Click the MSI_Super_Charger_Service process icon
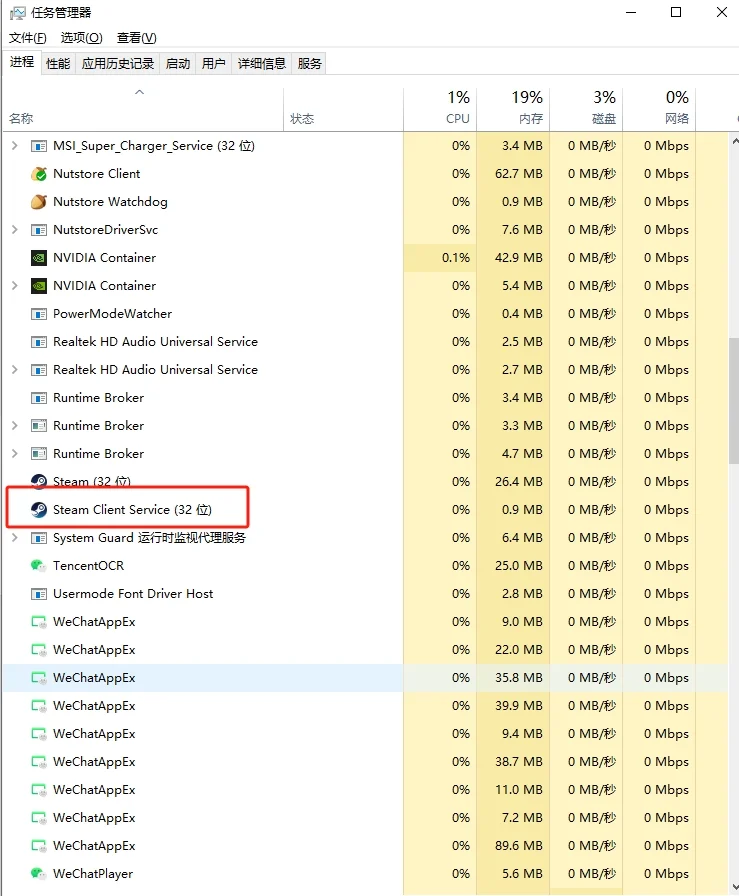This screenshot has width=739, height=896. [38, 146]
